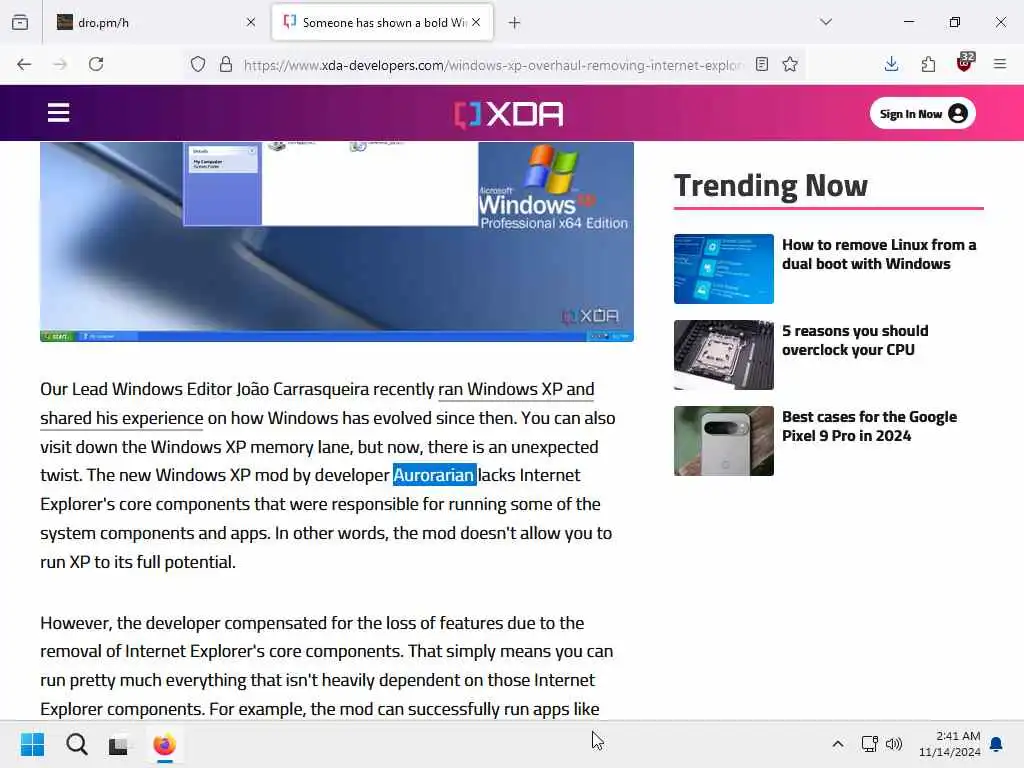This screenshot has width=1024, height=768.
Task: Expand the list all tabs dropdown
Action: (826, 22)
